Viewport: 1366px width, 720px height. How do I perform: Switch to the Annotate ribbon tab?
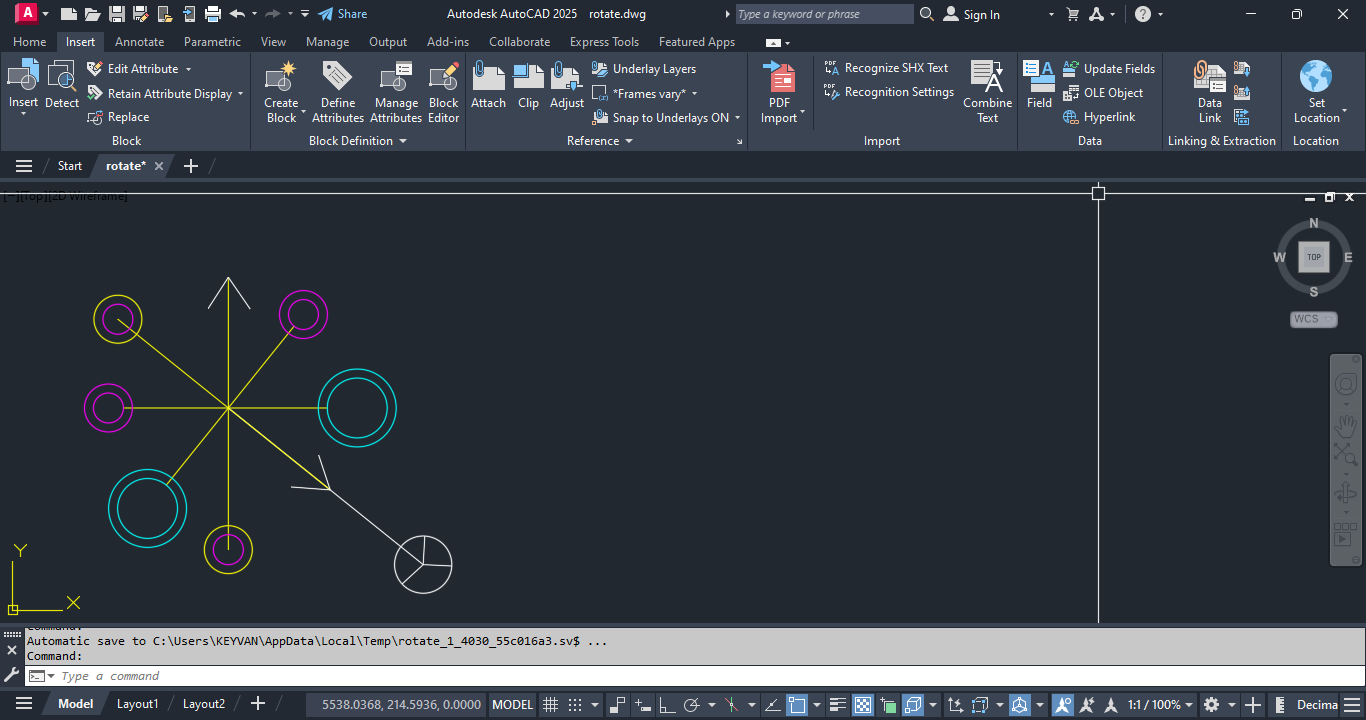coord(139,42)
